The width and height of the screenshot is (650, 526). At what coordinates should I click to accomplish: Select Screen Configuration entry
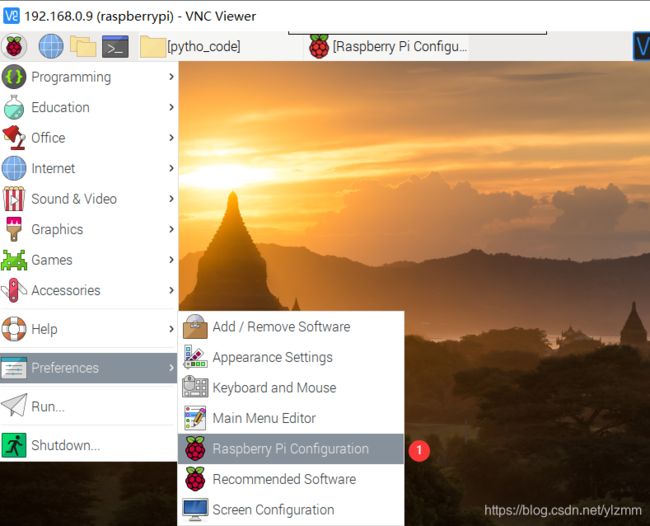[291, 510]
